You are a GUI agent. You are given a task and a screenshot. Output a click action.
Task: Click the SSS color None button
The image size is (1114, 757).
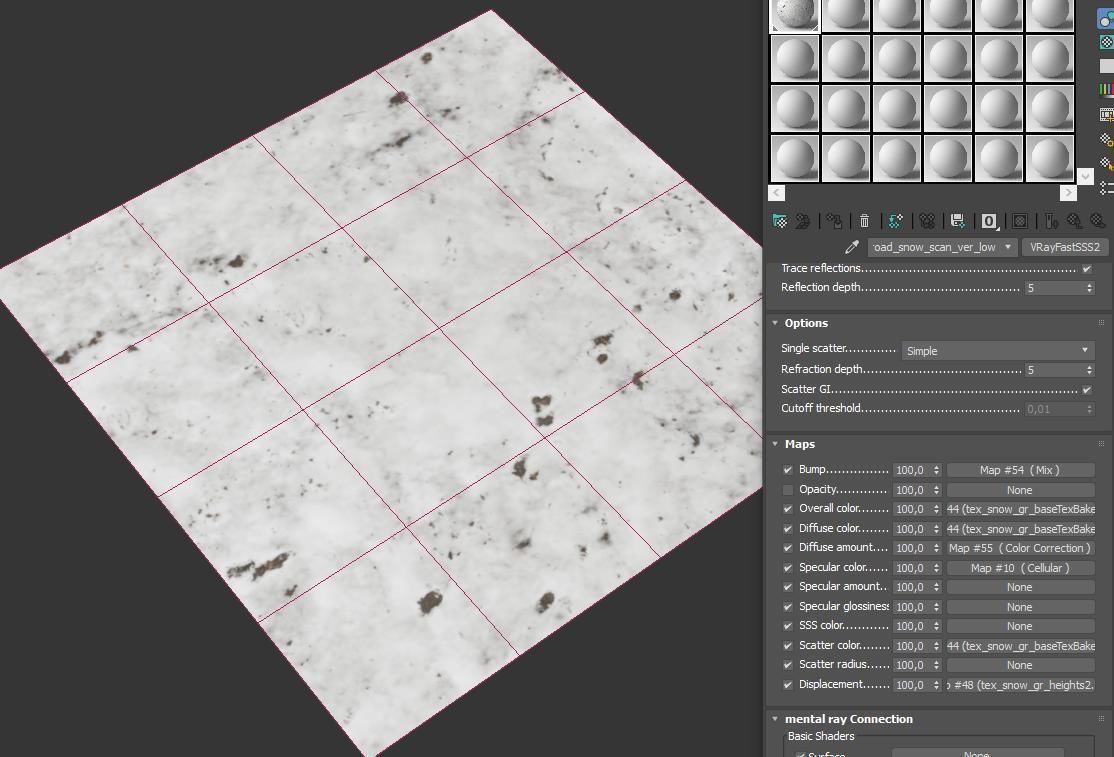click(x=1020, y=626)
